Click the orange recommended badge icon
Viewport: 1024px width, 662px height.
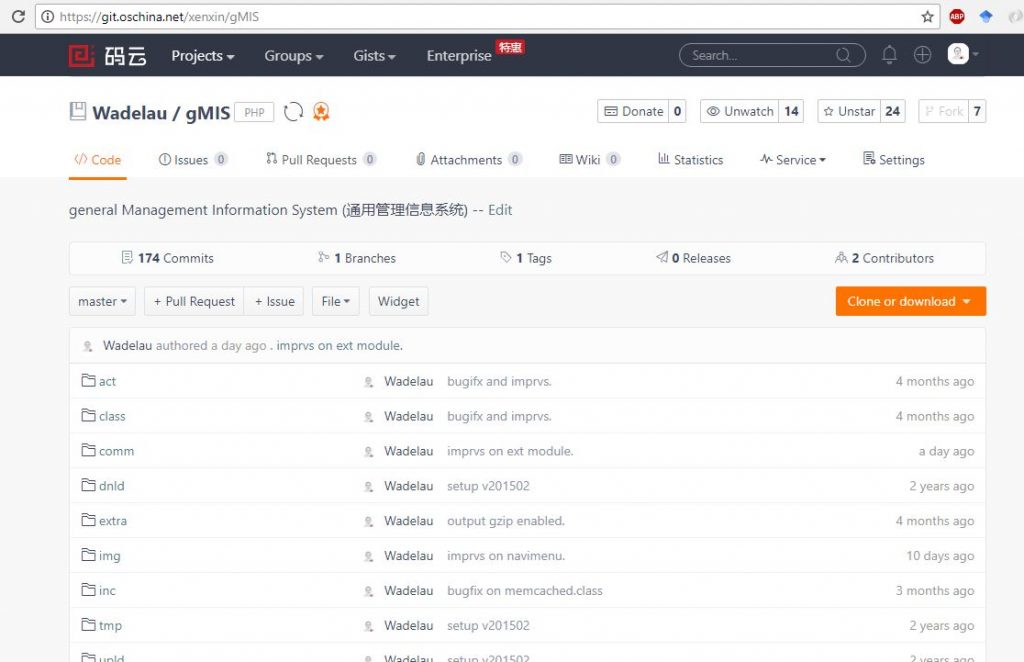tap(321, 112)
